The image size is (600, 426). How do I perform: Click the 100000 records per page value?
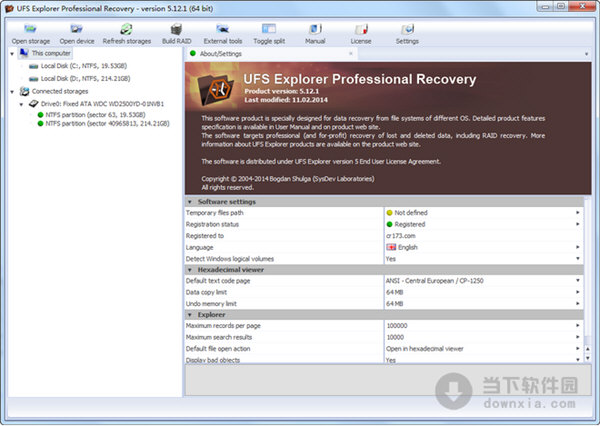pyautogui.click(x=397, y=325)
